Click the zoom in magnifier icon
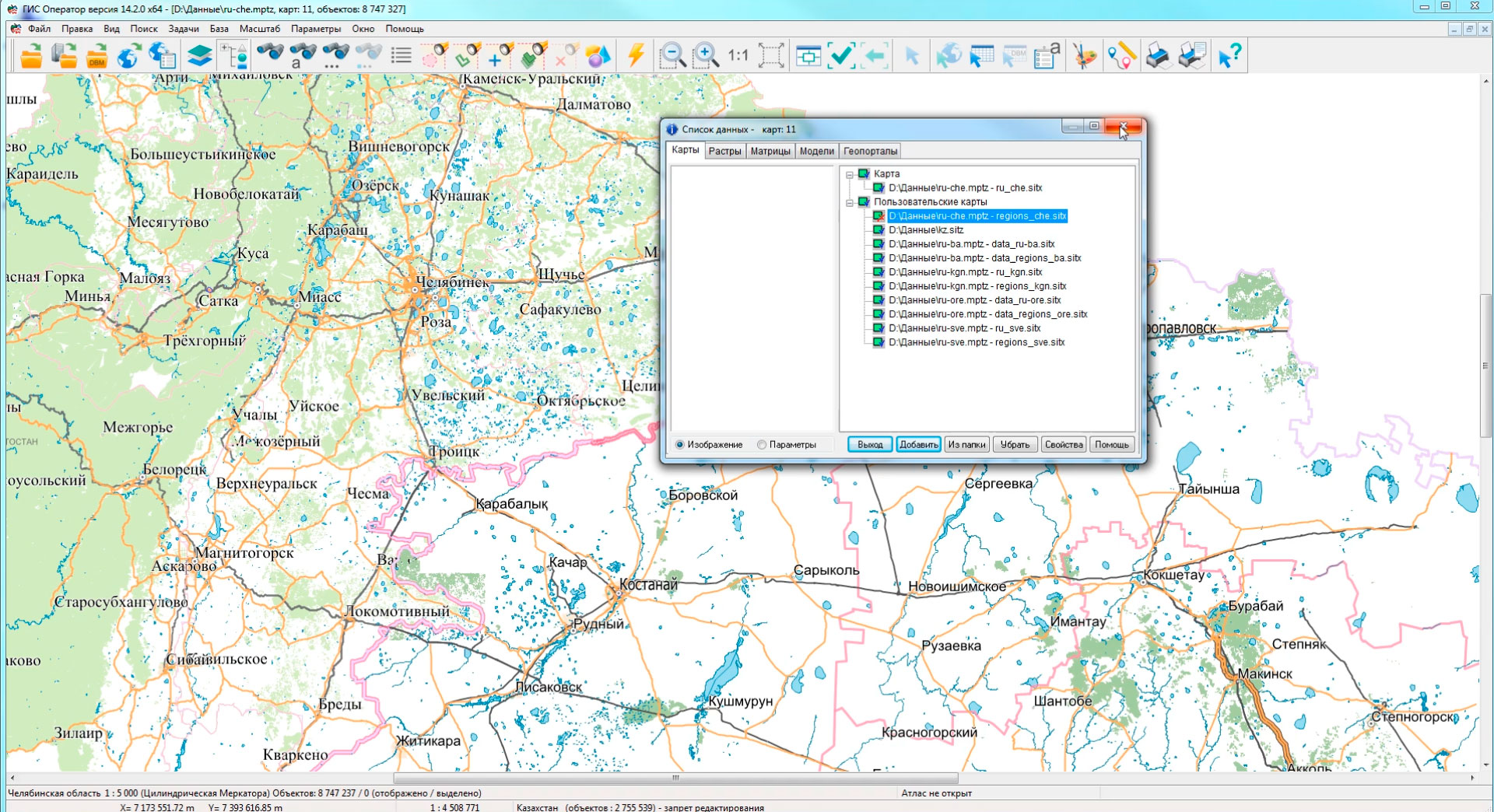The height and width of the screenshot is (812, 1494). coord(705,56)
